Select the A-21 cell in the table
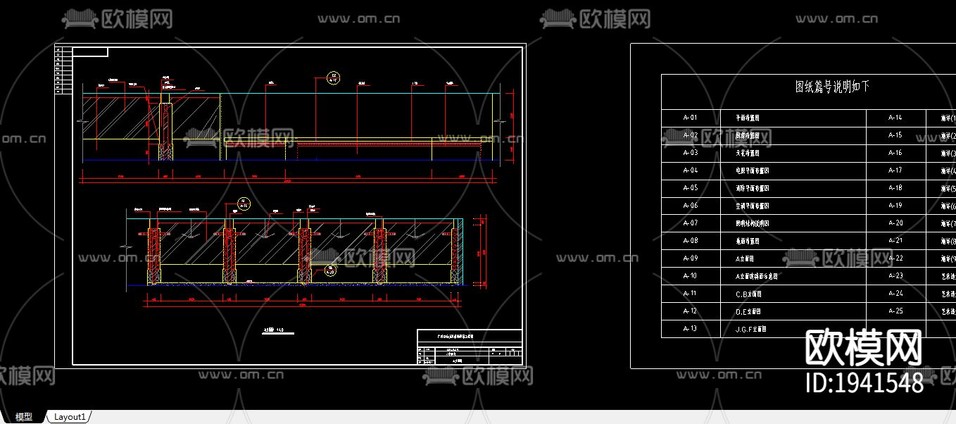 [896, 241]
